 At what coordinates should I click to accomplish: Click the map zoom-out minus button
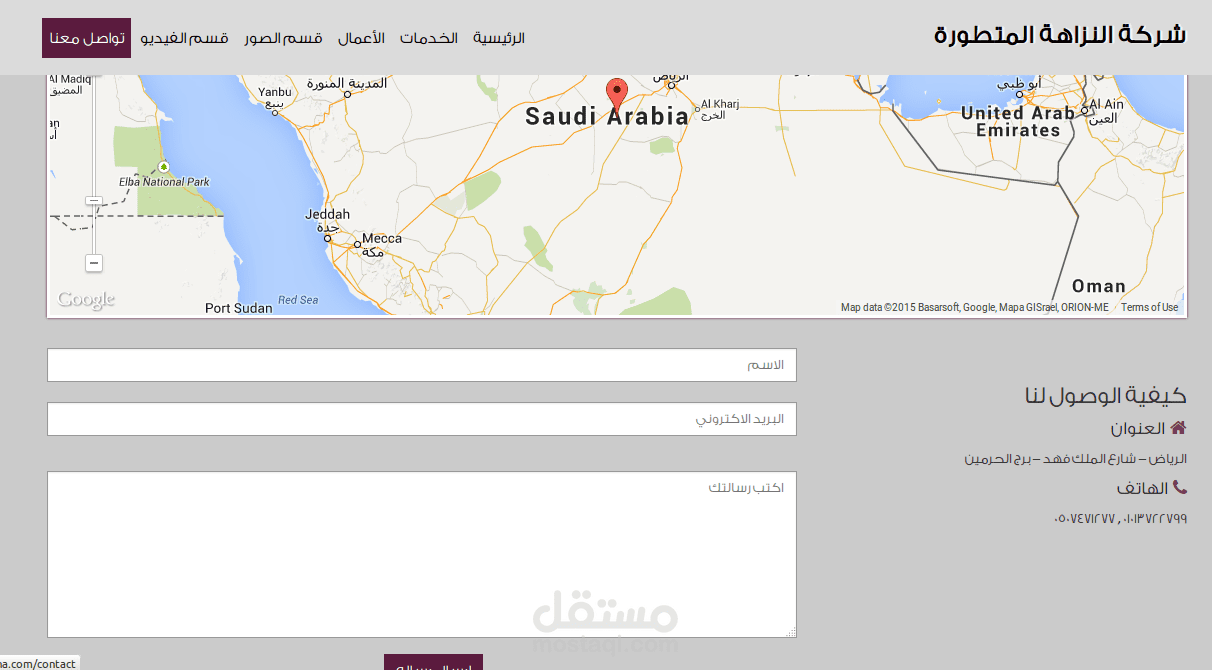(94, 263)
